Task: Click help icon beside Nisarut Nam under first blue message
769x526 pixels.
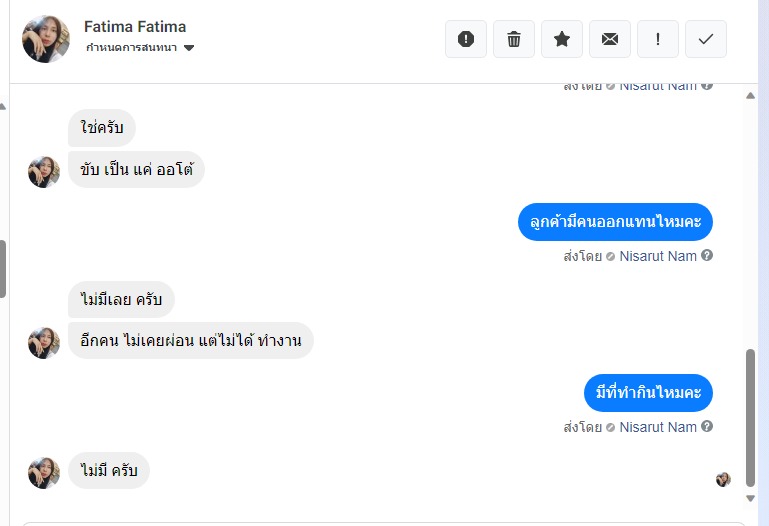Action: coord(707,256)
